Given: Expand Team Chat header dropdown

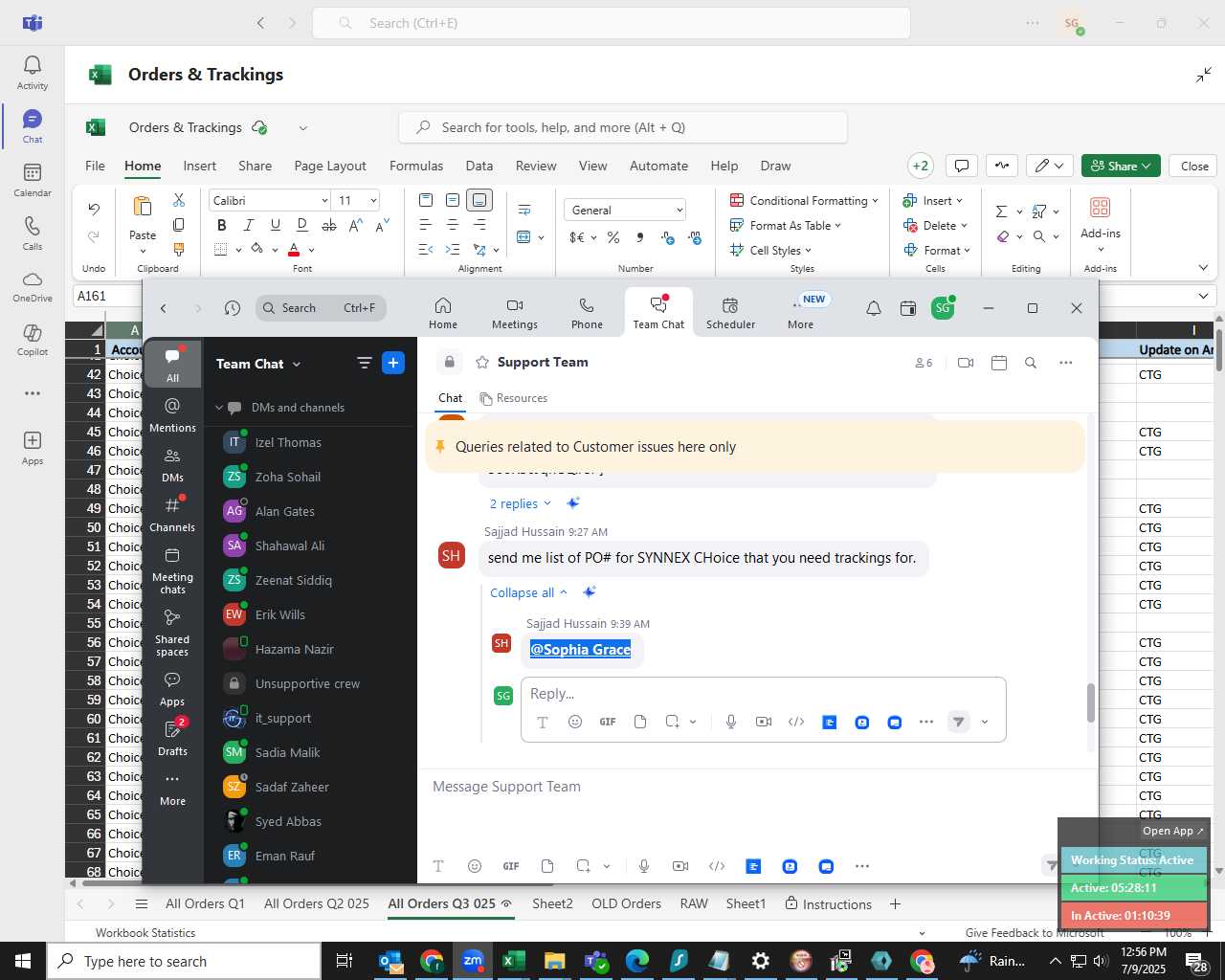Looking at the screenshot, I should point(297,365).
